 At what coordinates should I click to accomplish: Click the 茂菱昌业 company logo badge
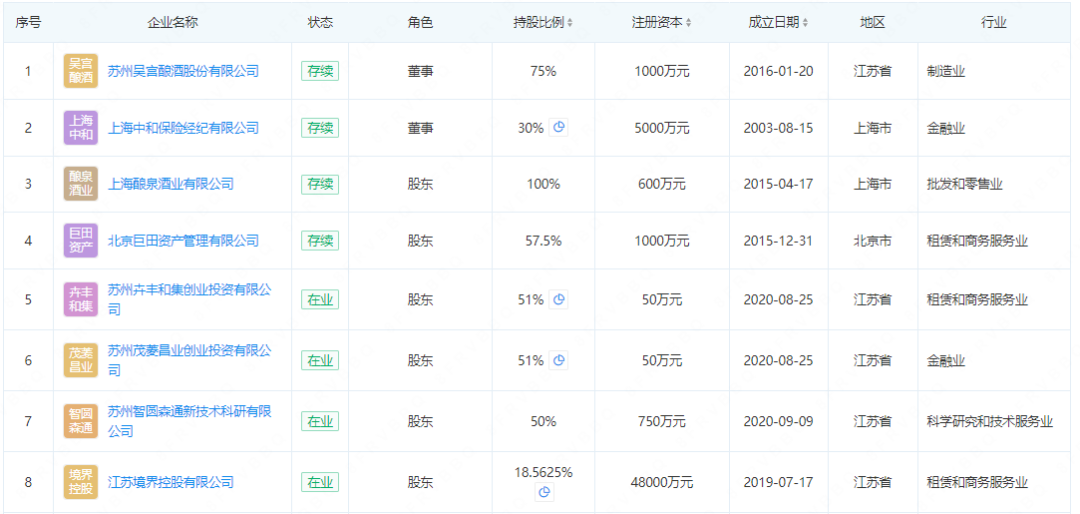coord(81,360)
